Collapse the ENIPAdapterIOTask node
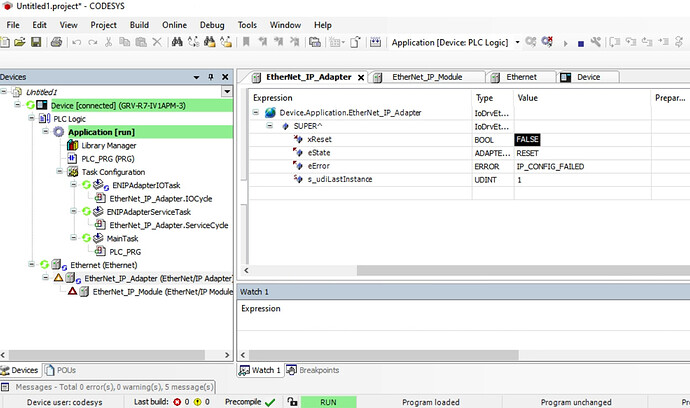The image size is (690, 408). coord(73,184)
